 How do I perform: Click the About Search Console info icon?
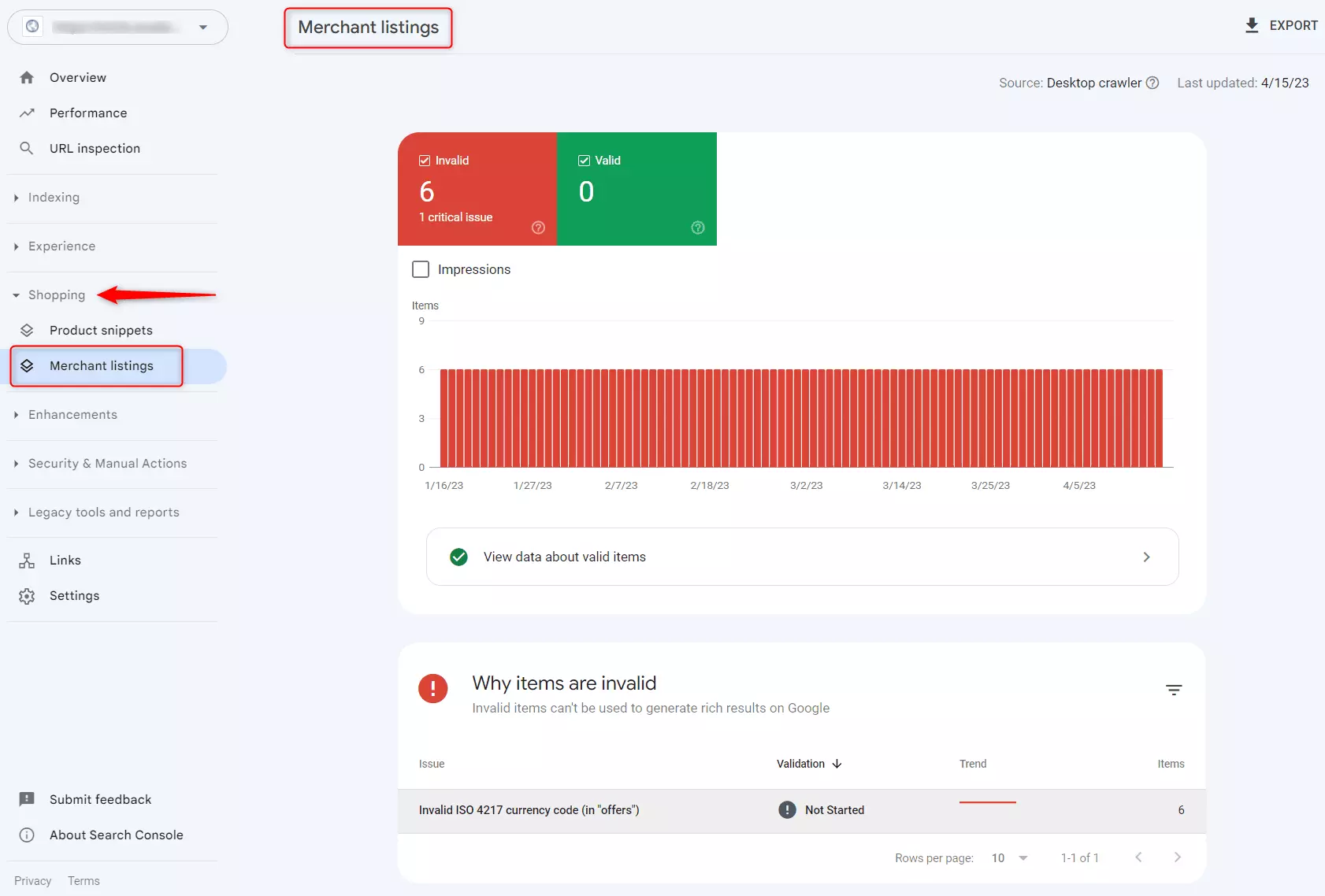pos(27,835)
